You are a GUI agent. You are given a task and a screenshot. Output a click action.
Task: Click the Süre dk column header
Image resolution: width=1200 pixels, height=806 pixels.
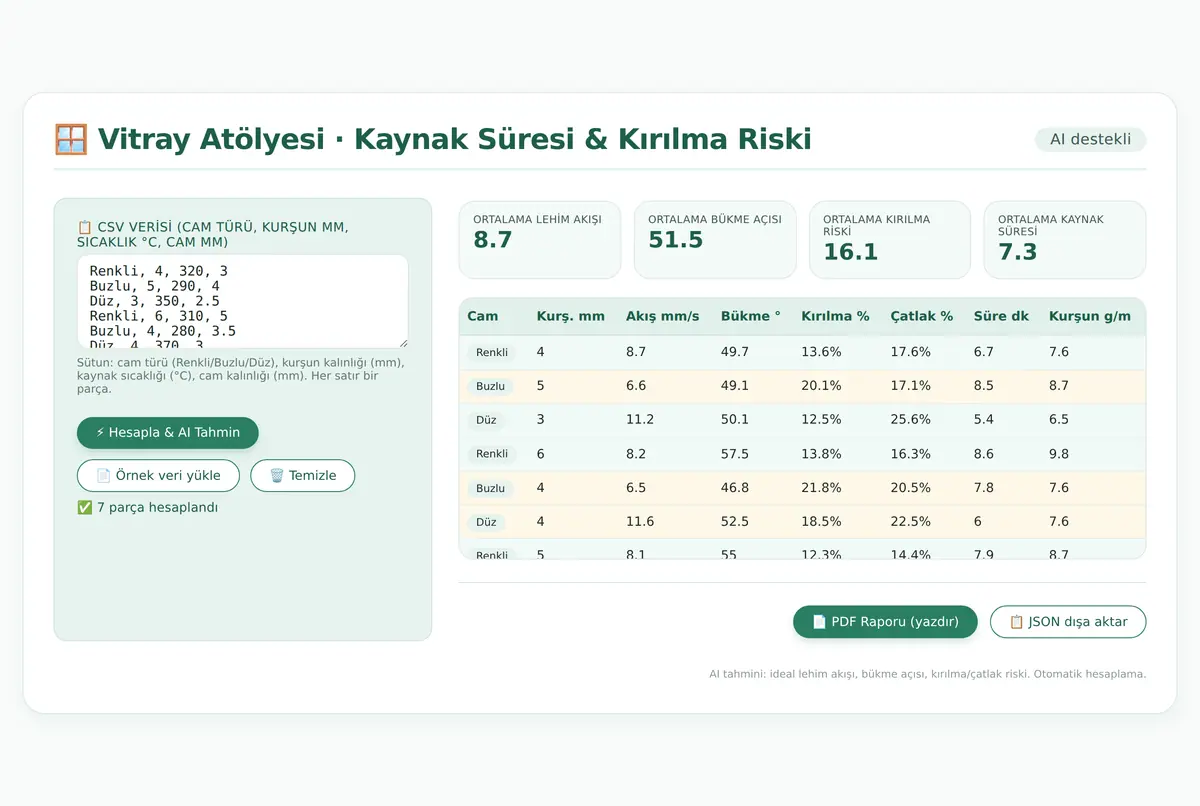1001,316
